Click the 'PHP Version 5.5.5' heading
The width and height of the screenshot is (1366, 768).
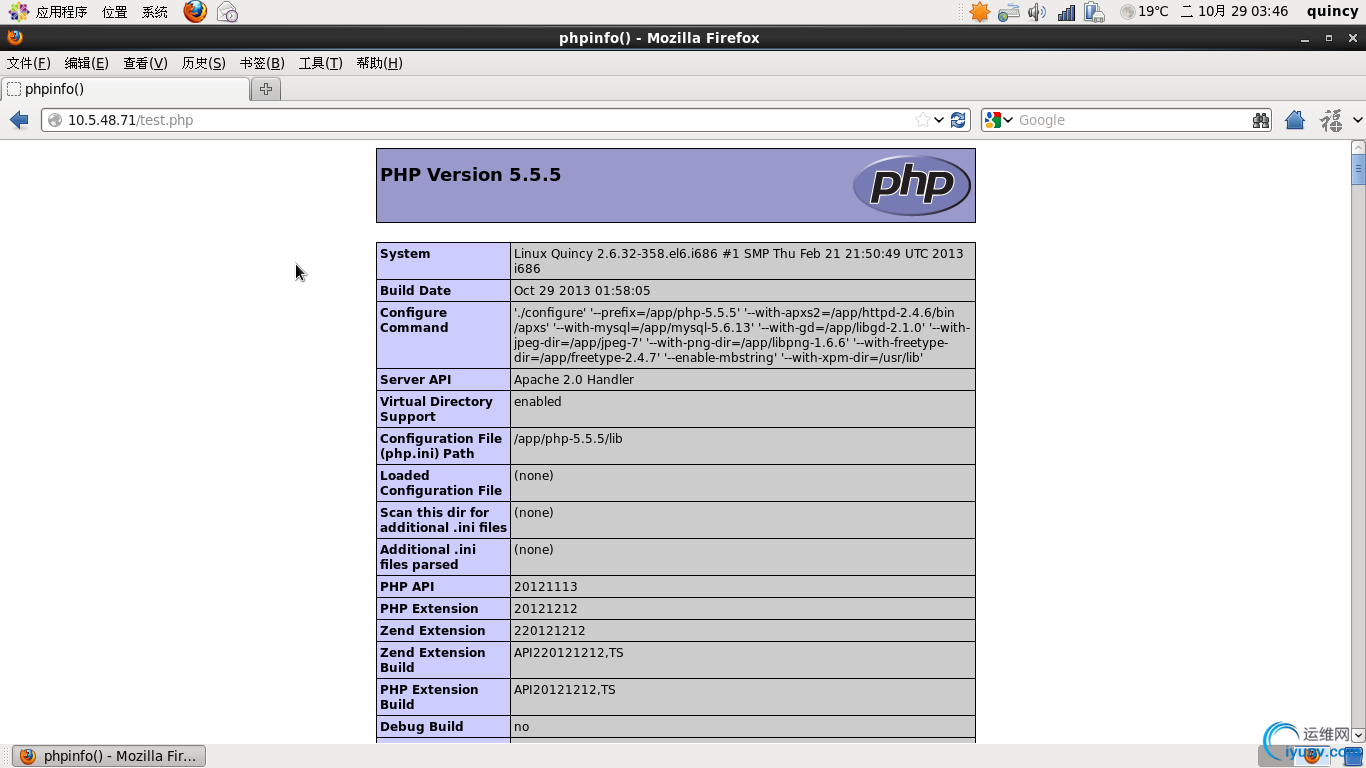(470, 175)
